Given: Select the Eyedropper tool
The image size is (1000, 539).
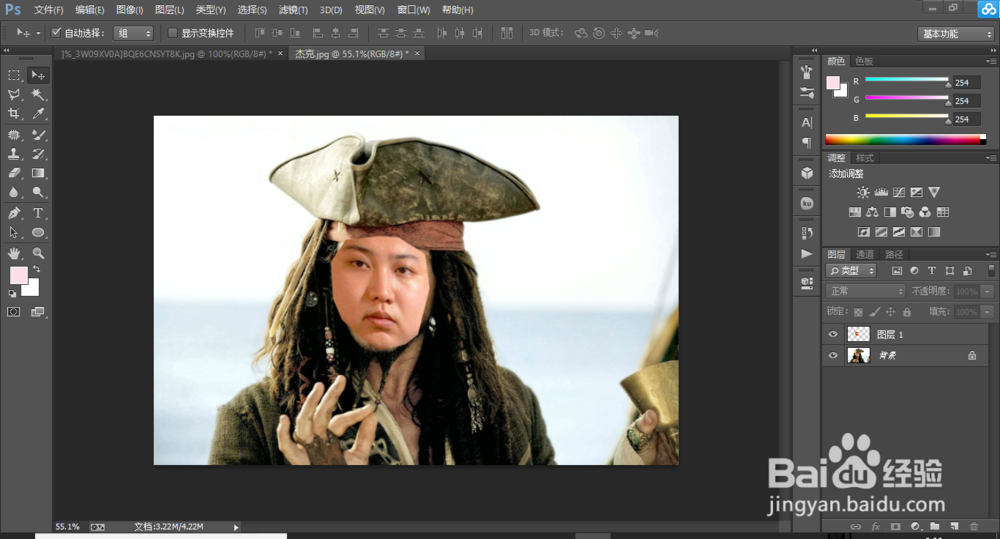Looking at the screenshot, I should pyautogui.click(x=38, y=114).
